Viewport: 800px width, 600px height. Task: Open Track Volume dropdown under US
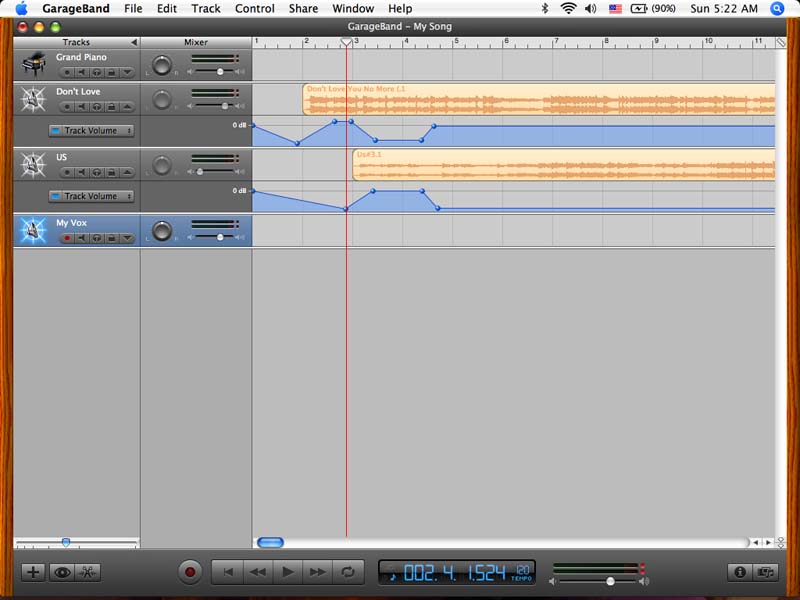click(91, 196)
